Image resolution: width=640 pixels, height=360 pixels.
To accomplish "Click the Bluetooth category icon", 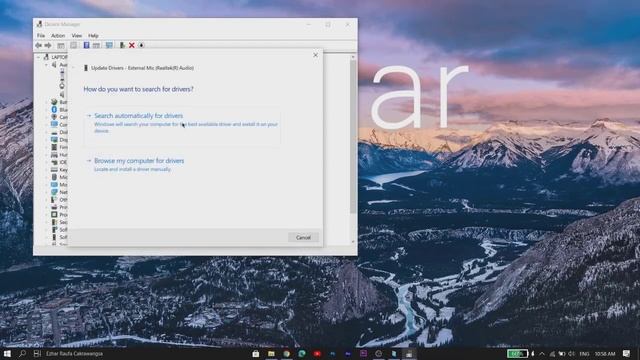I will pyautogui.click(x=54, y=109).
